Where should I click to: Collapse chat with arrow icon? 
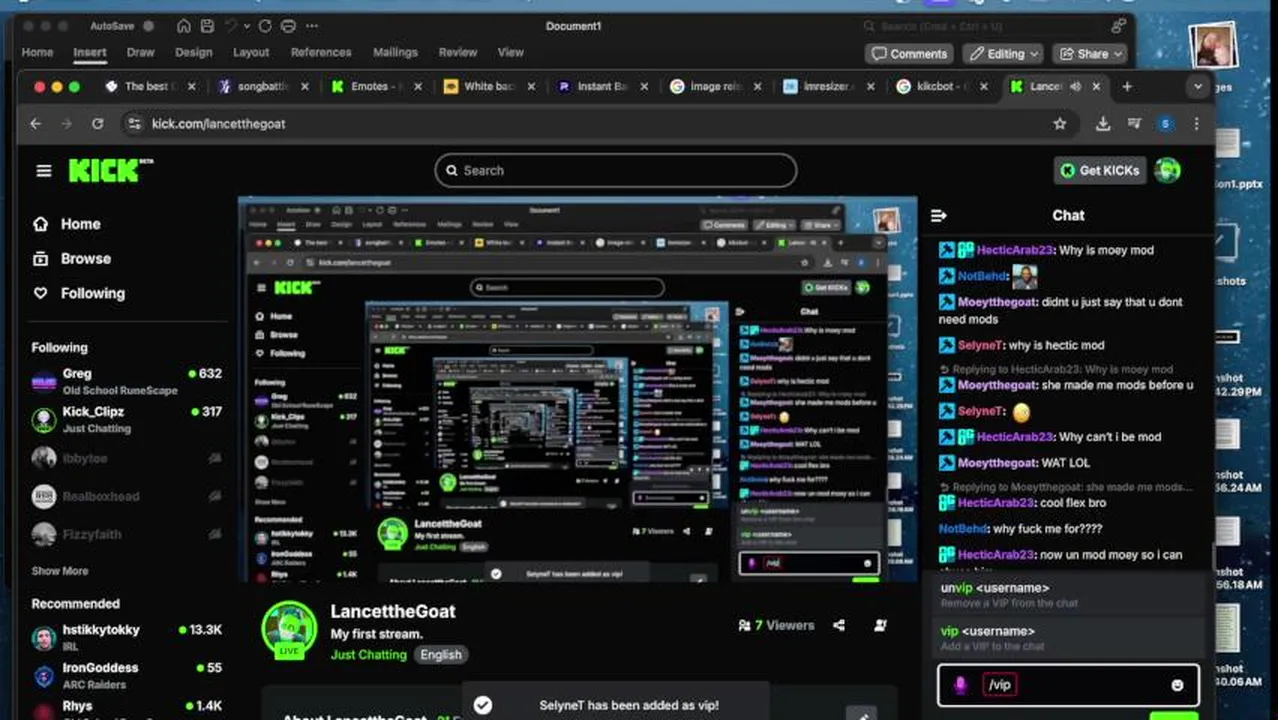click(938, 215)
